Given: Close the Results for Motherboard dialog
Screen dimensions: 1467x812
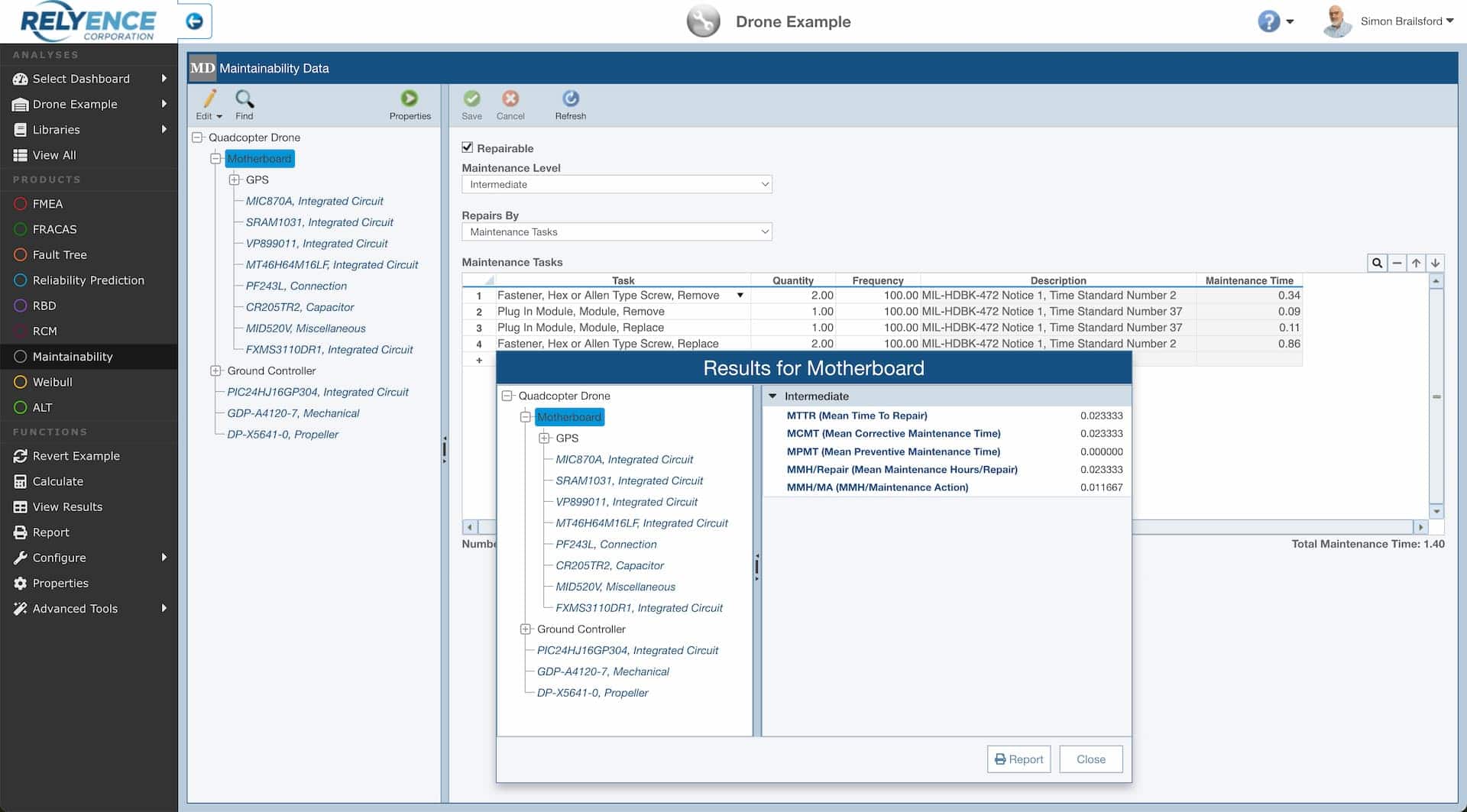Looking at the screenshot, I should [x=1091, y=759].
